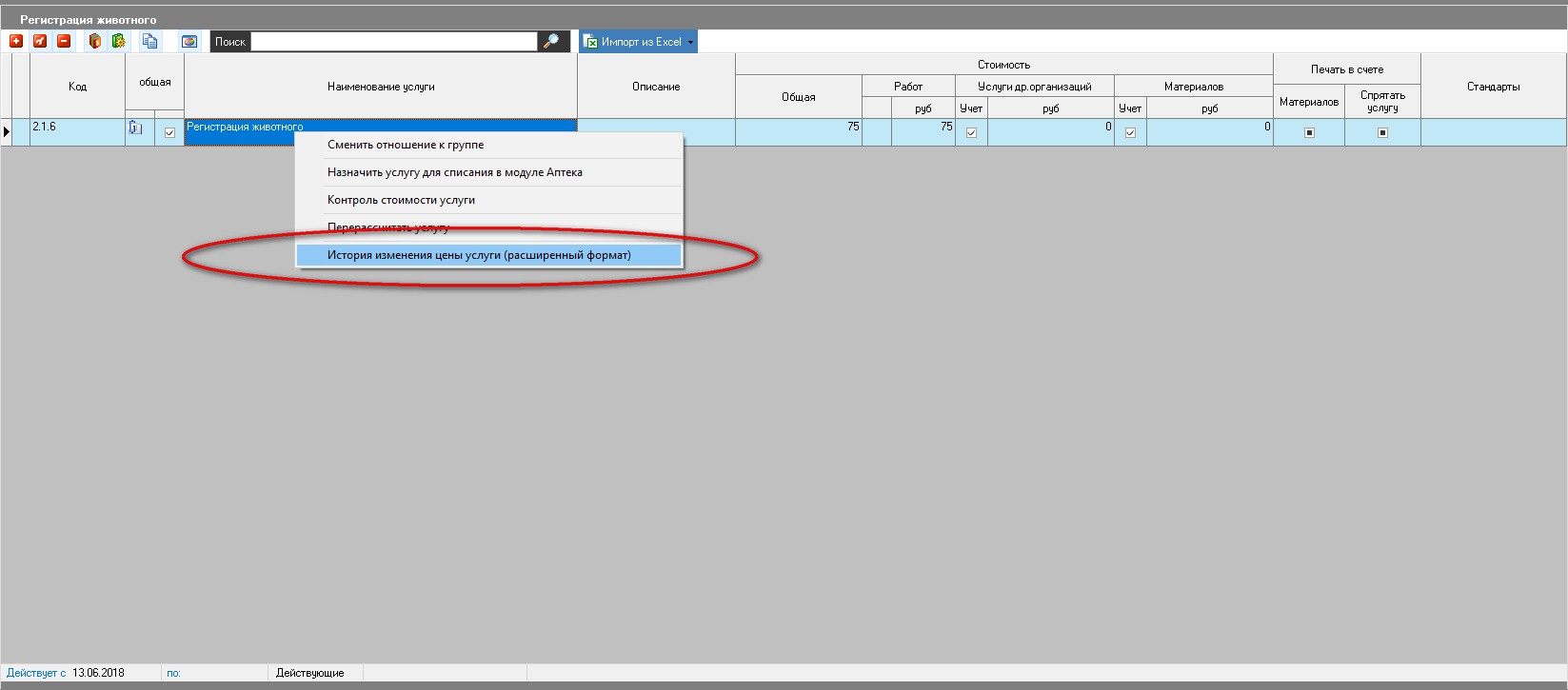
Task: Open the 'Импорт из Excel' dropdown arrow
Action: tap(690, 42)
